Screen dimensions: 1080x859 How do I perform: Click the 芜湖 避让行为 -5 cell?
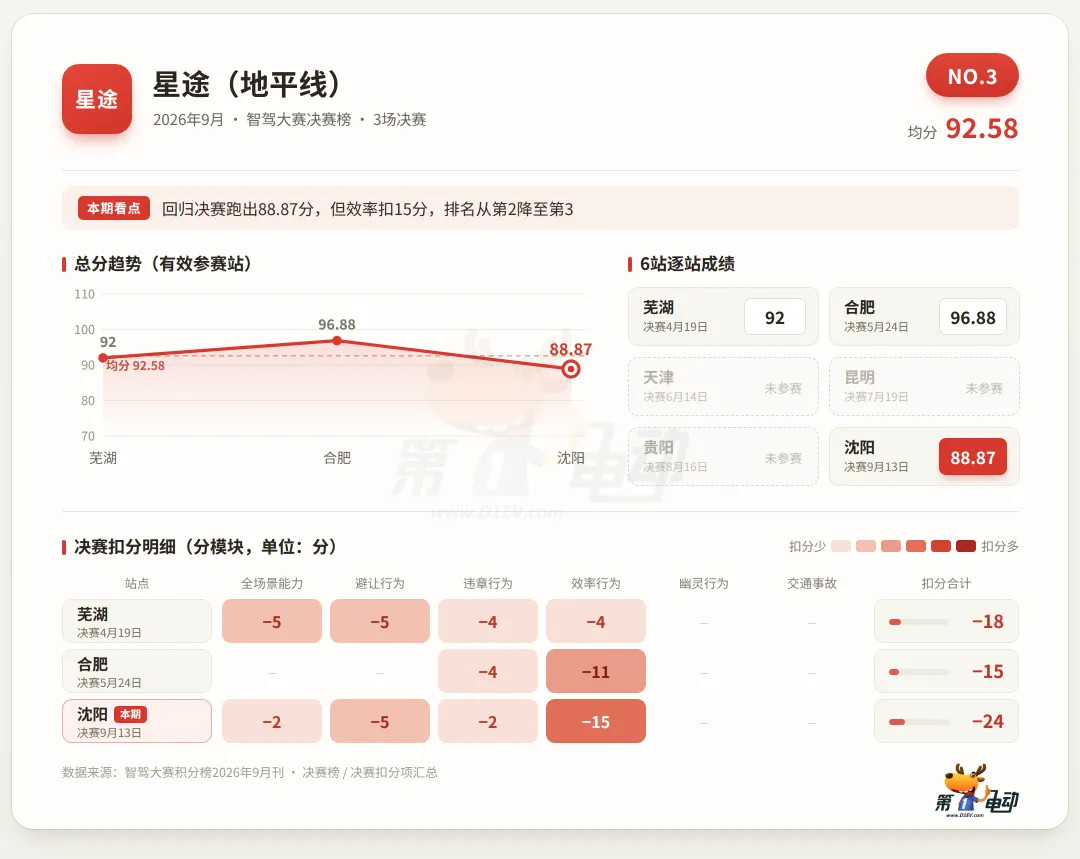[380, 621]
